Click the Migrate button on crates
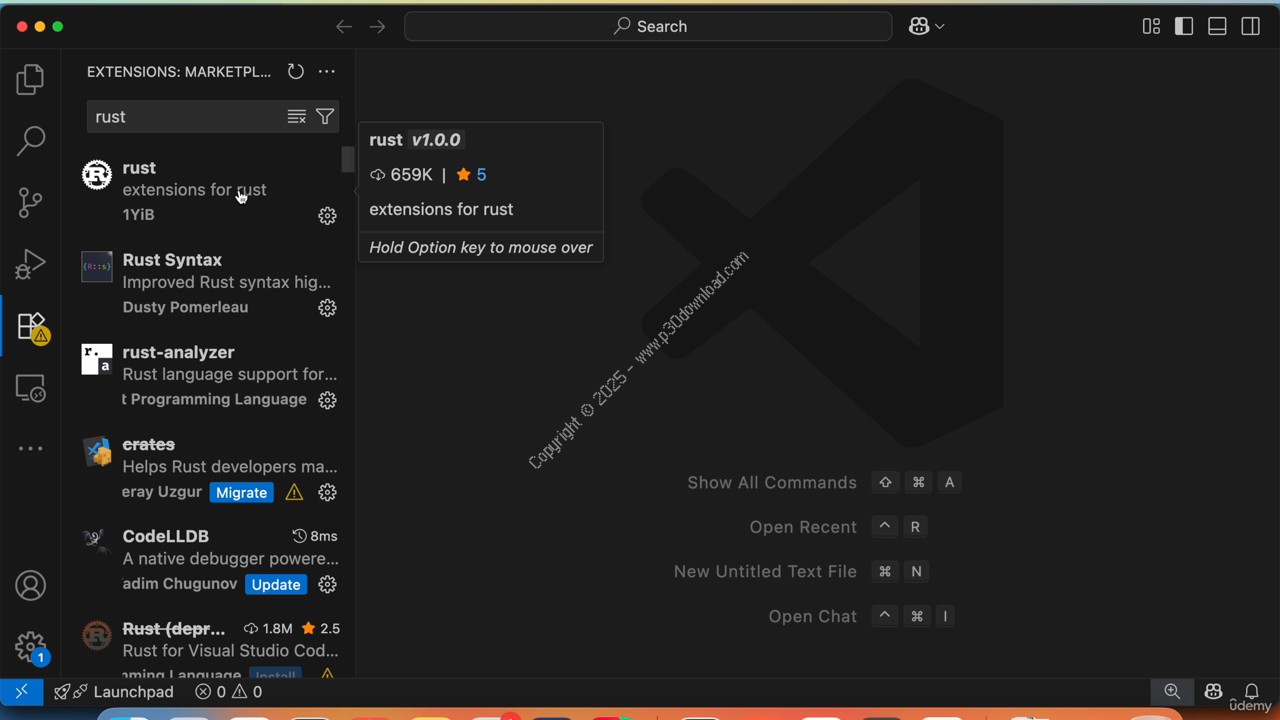The width and height of the screenshot is (1280, 720). [x=242, y=492]
